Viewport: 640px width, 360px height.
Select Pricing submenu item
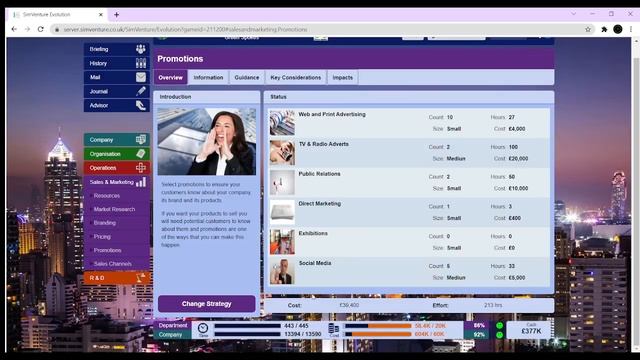102,237
